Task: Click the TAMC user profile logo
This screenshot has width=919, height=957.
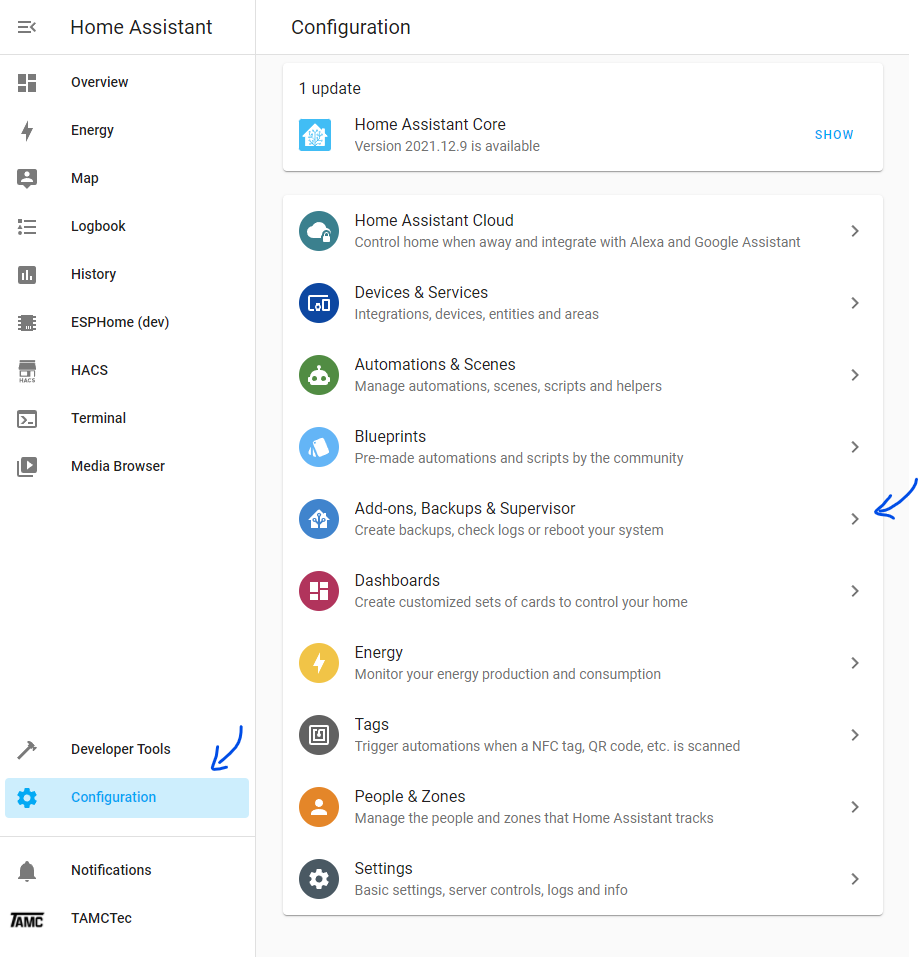Action: coord(27,919)
